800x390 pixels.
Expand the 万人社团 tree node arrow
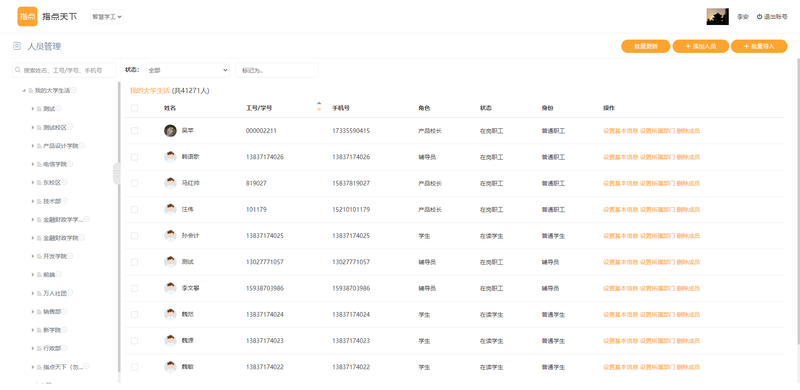(x=33, y=293)
